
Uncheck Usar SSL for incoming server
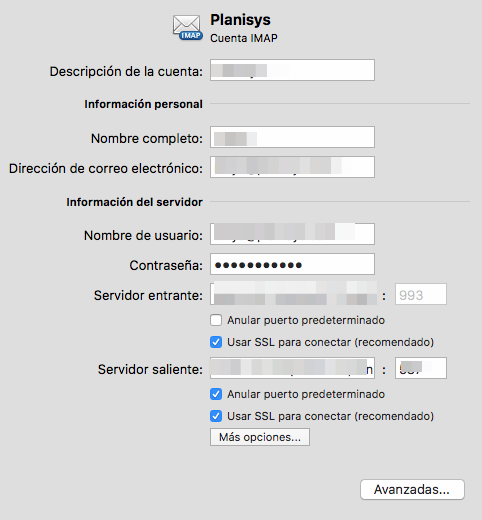(x=216, y=342)
